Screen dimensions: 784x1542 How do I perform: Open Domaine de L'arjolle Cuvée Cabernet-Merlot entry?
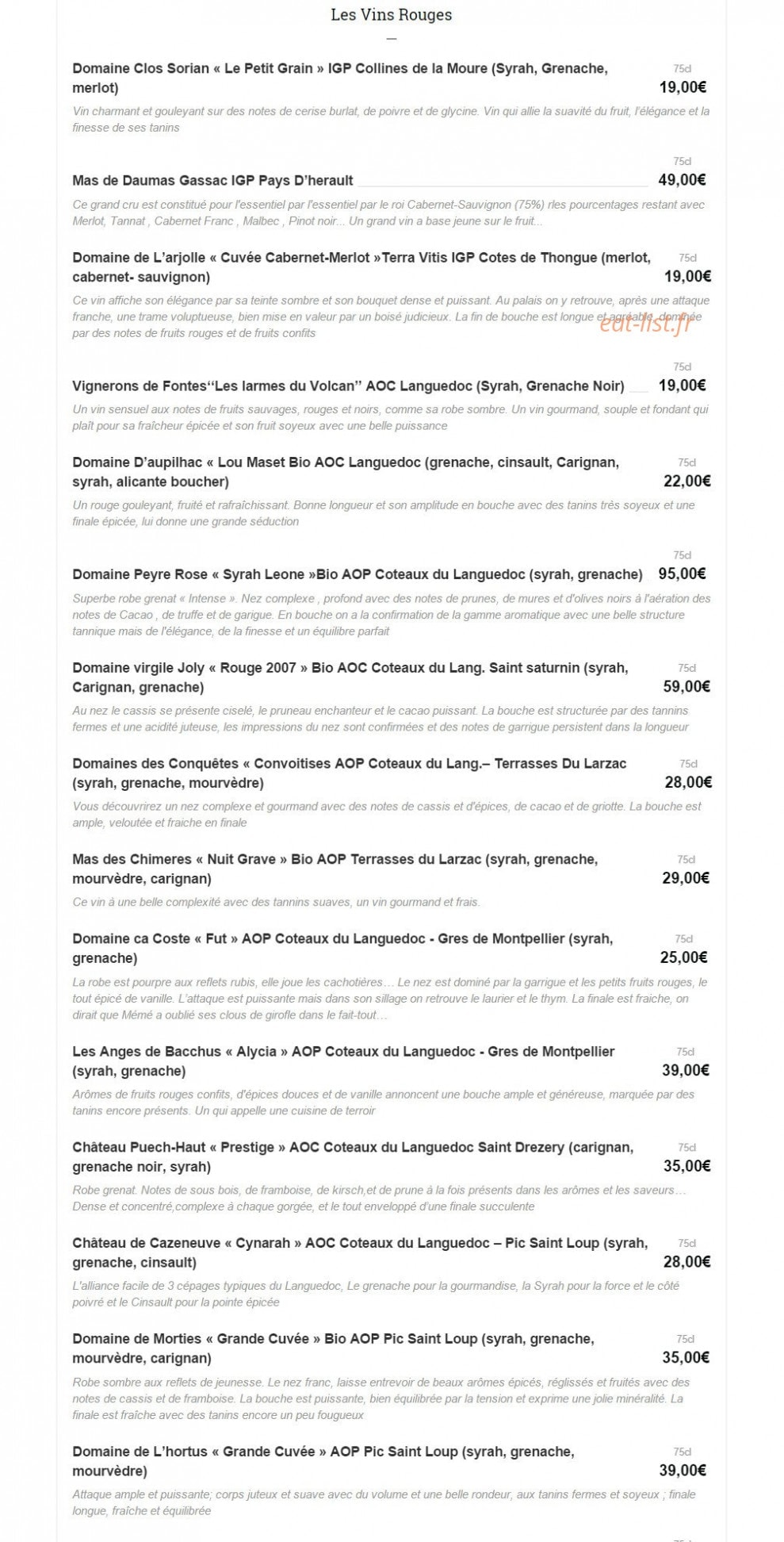click(x=361, y=267)
